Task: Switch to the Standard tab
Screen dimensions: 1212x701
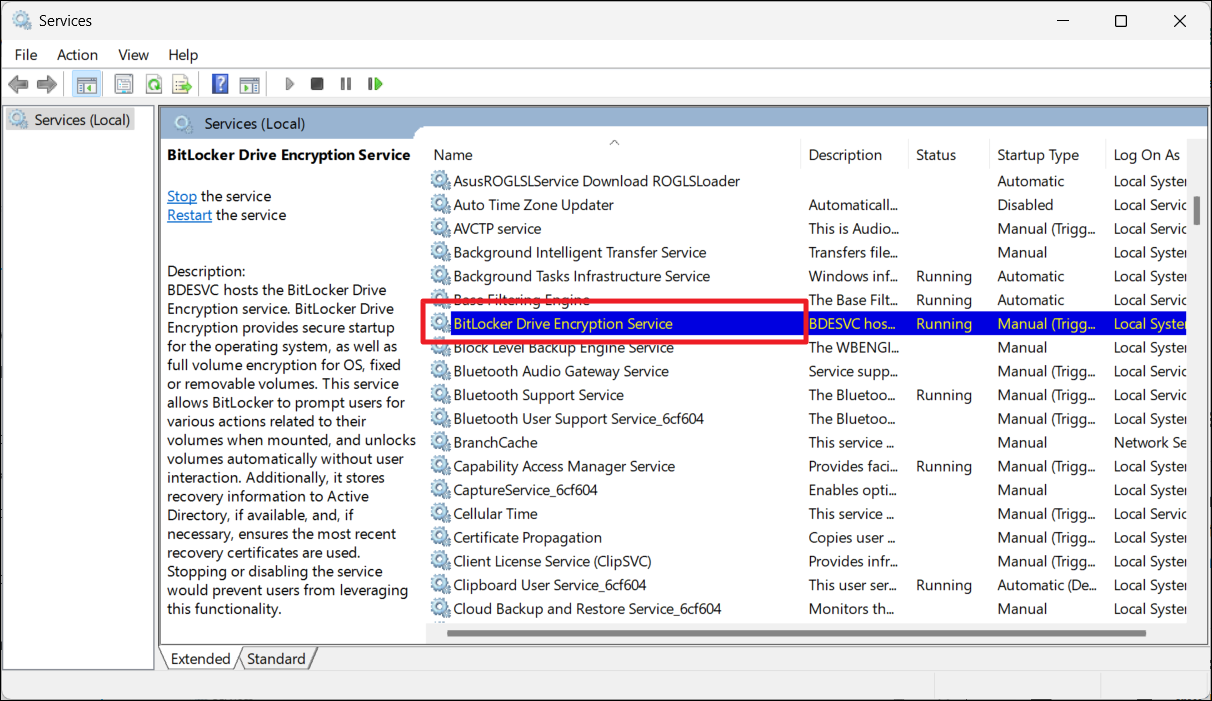Action: (276, 659)
